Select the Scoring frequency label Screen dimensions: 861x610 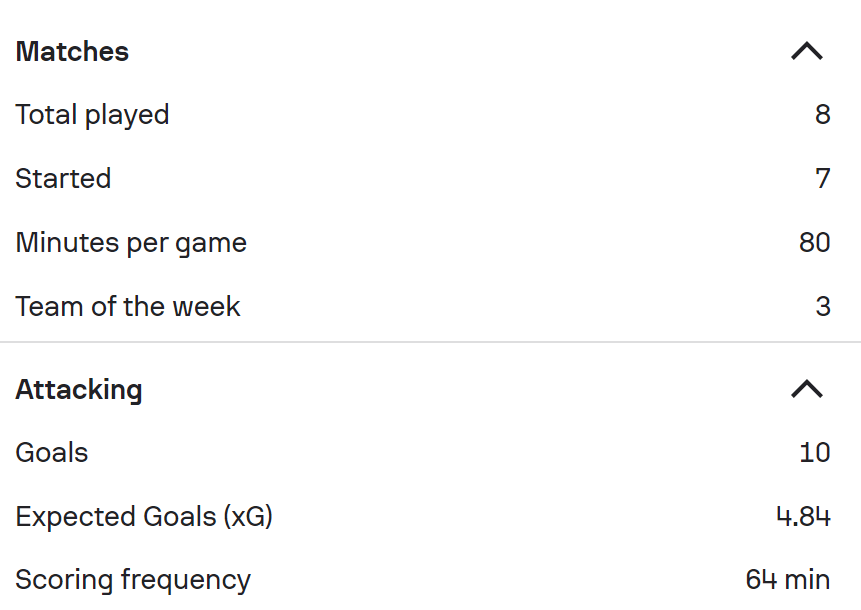133,580
